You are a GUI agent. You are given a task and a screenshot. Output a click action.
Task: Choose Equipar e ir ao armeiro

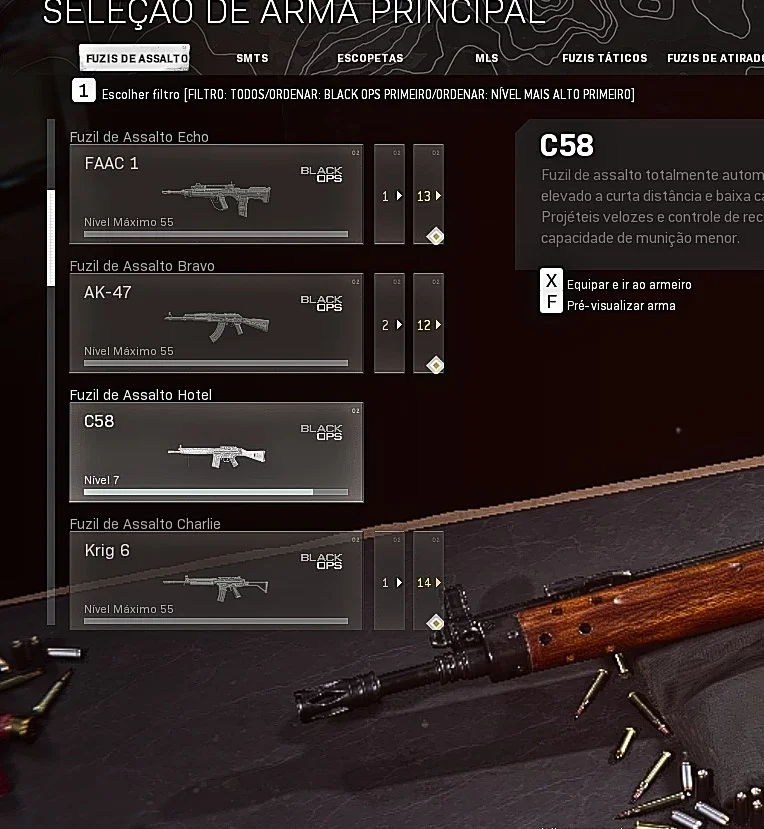pos(629,285)
